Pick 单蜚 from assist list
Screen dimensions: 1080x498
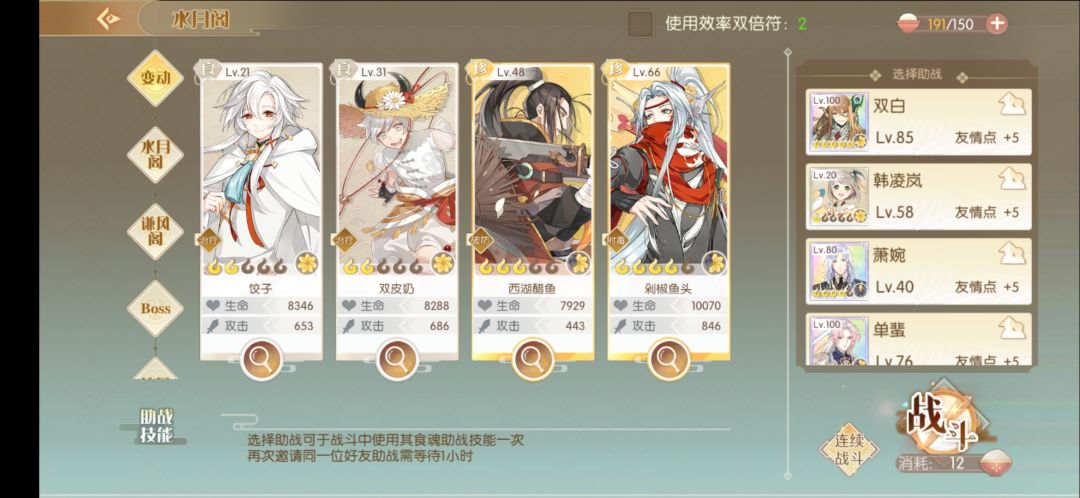[919, 339]
